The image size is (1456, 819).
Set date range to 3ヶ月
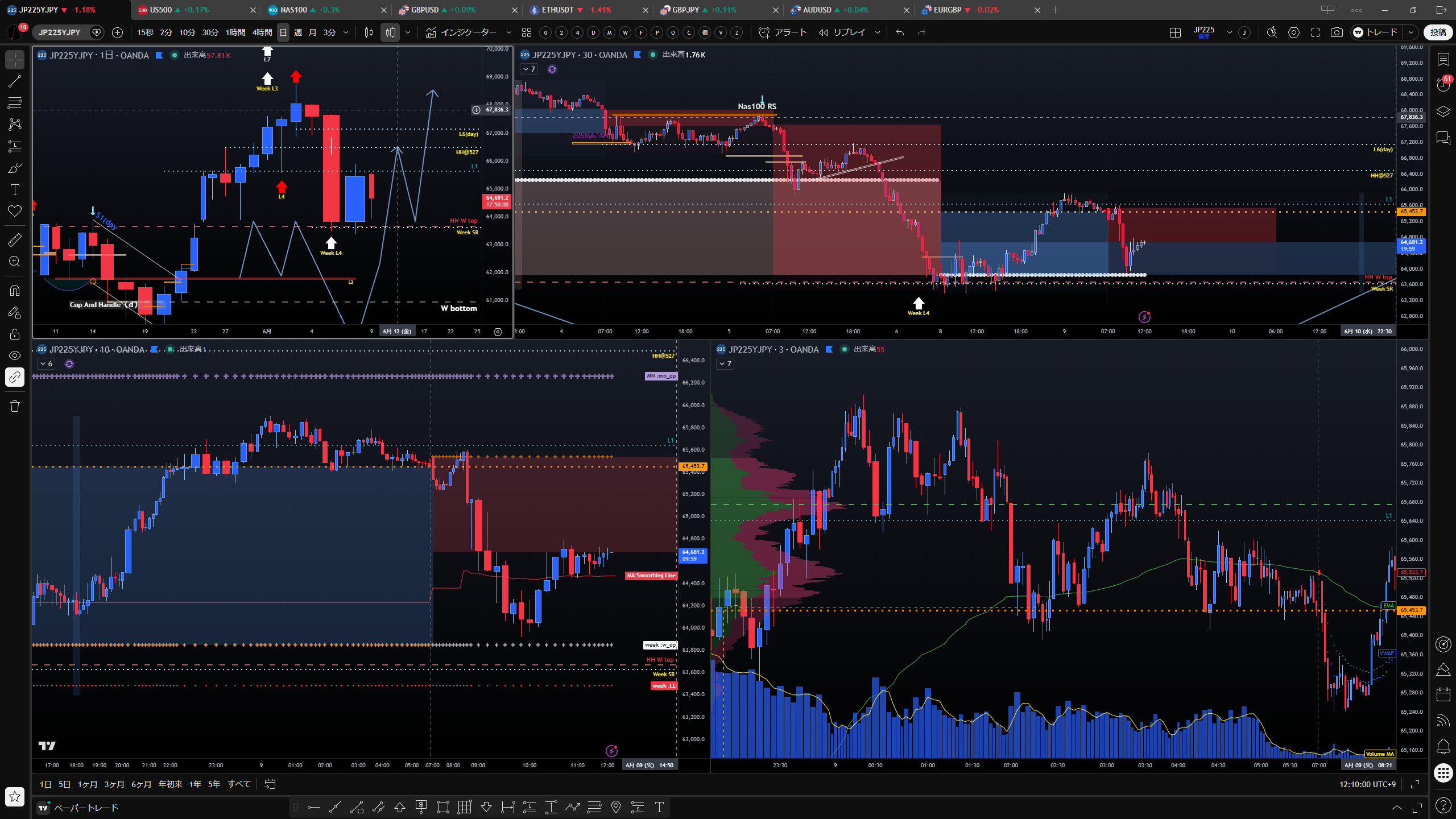click(x=114, y=784)
